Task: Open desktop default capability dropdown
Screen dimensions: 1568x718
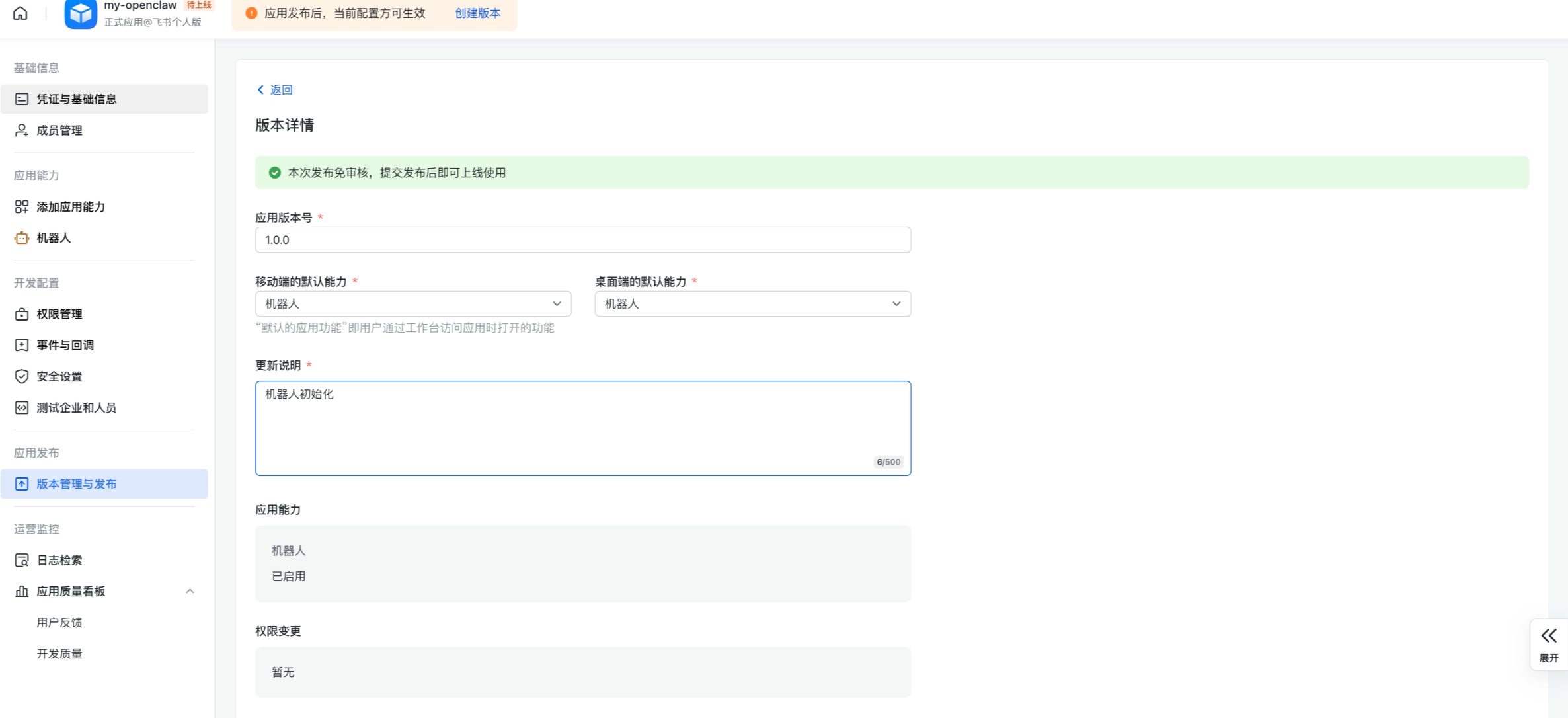Action: (752, 304)
